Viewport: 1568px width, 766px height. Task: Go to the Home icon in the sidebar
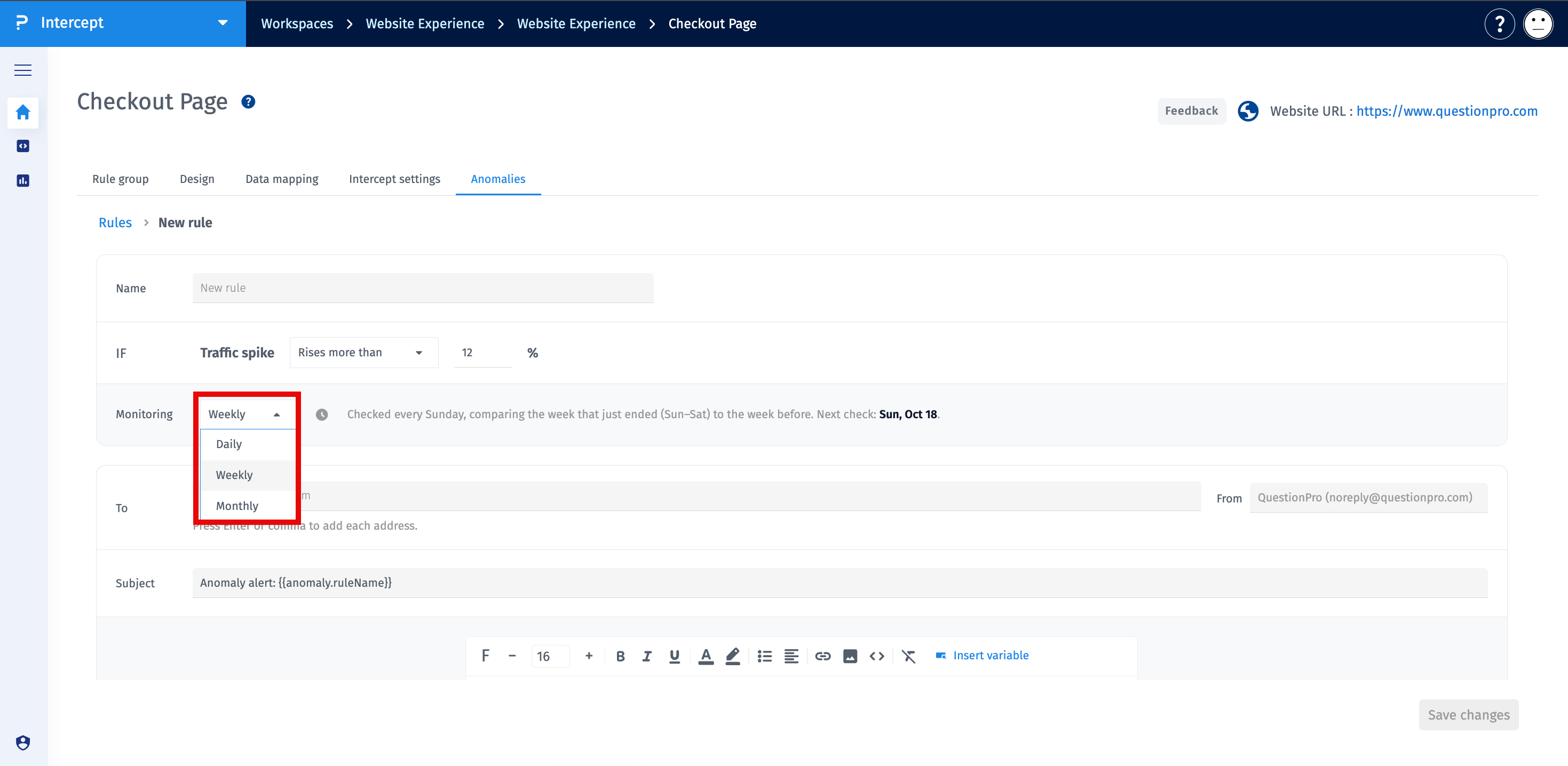22,112
